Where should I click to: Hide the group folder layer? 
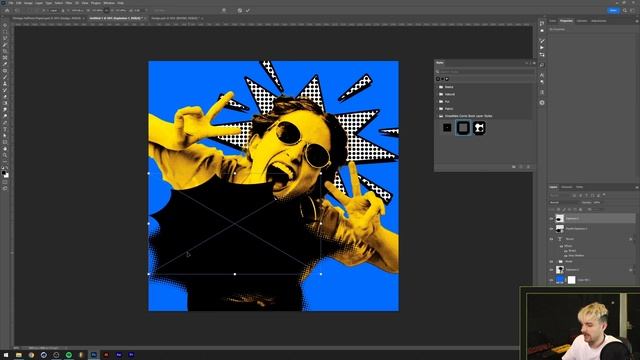(551, 261)
